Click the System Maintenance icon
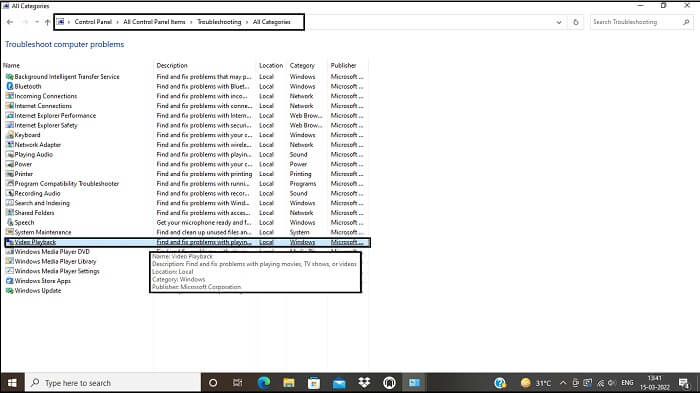This screenshot has width=700, height=393. point(9,232)
